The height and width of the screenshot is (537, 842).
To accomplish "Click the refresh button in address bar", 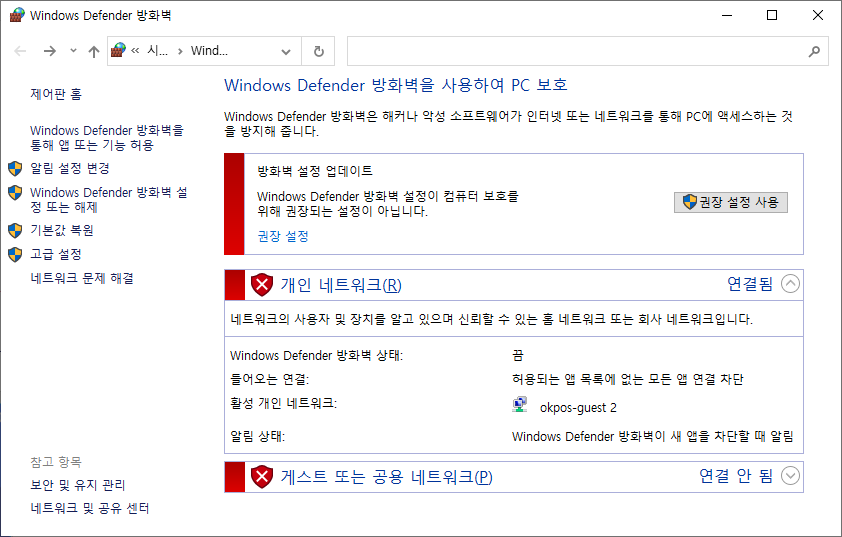I will point(319,51).
